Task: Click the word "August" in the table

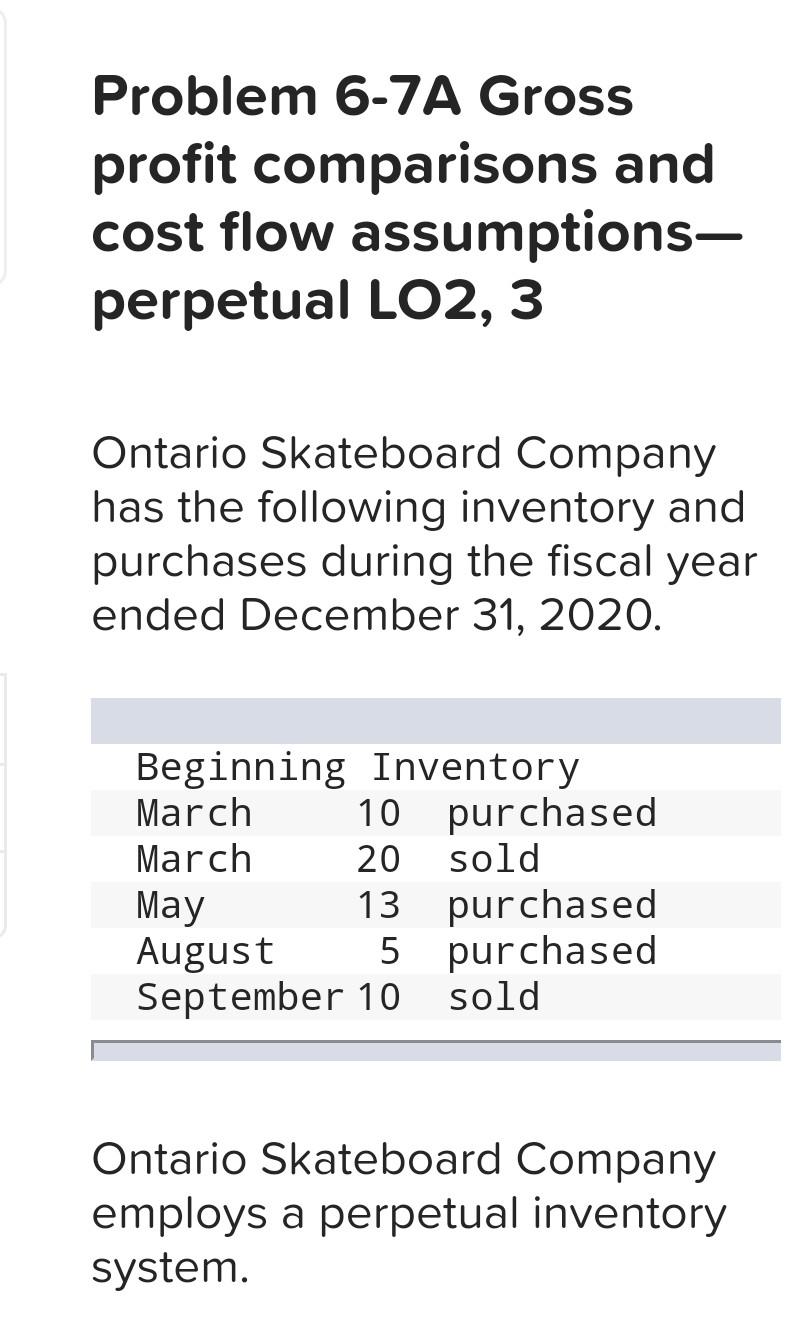Action: pyautogui.click(x=205, y=951)
